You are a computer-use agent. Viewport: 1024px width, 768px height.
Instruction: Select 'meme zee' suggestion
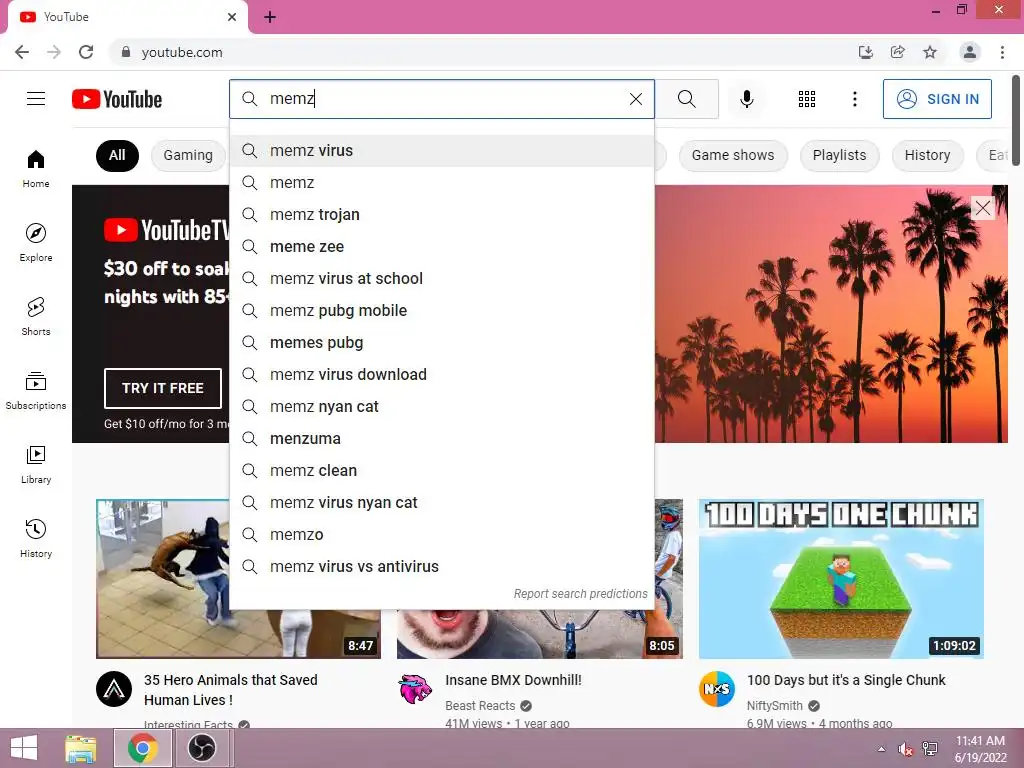(442, 247)
